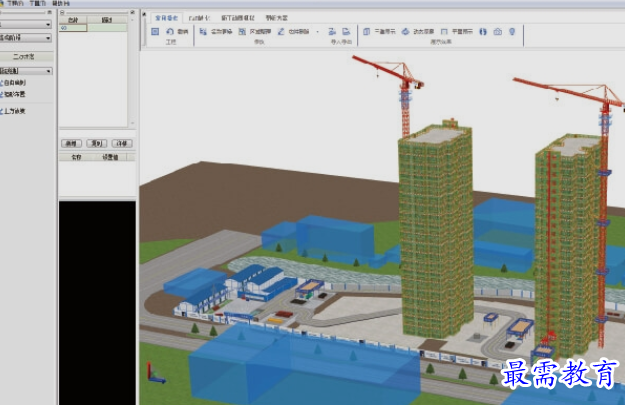The image size is (625, 405).
Task: Click the value column header in the properties table
Action: pyautogui.click(x=110, y=157)
